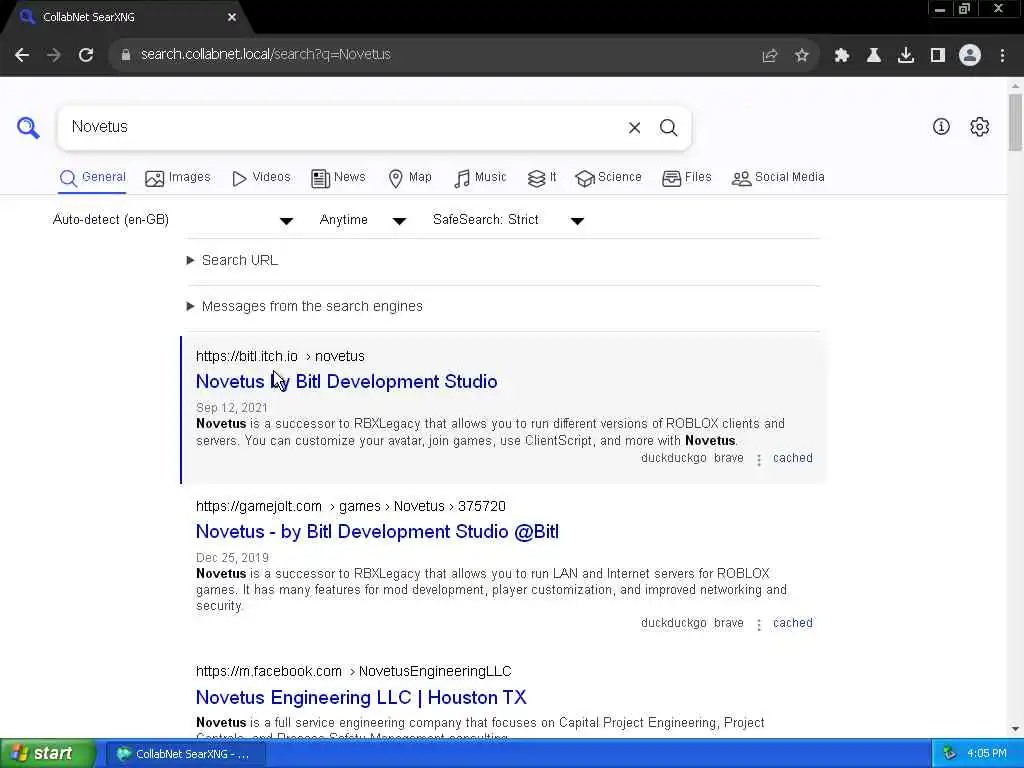Switch to the General tab
Screen dimensions: 1024x768
(92, 178)
